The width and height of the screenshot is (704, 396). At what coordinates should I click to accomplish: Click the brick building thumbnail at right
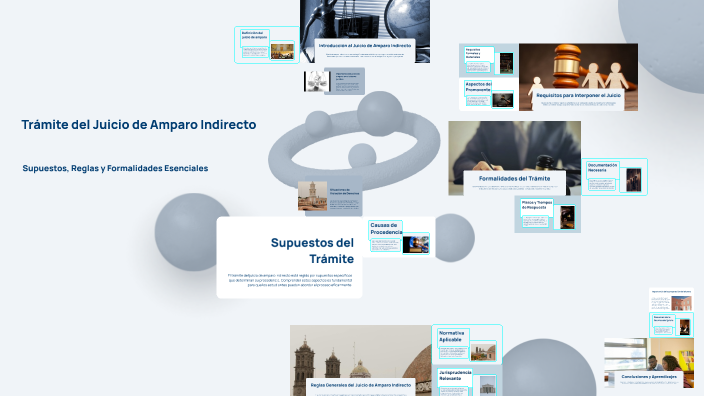[x=682, y=303]
